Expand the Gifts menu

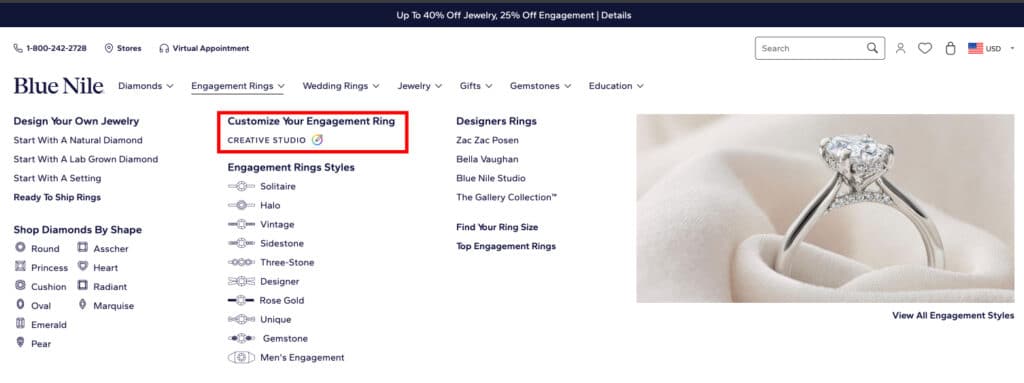point(476,86)
